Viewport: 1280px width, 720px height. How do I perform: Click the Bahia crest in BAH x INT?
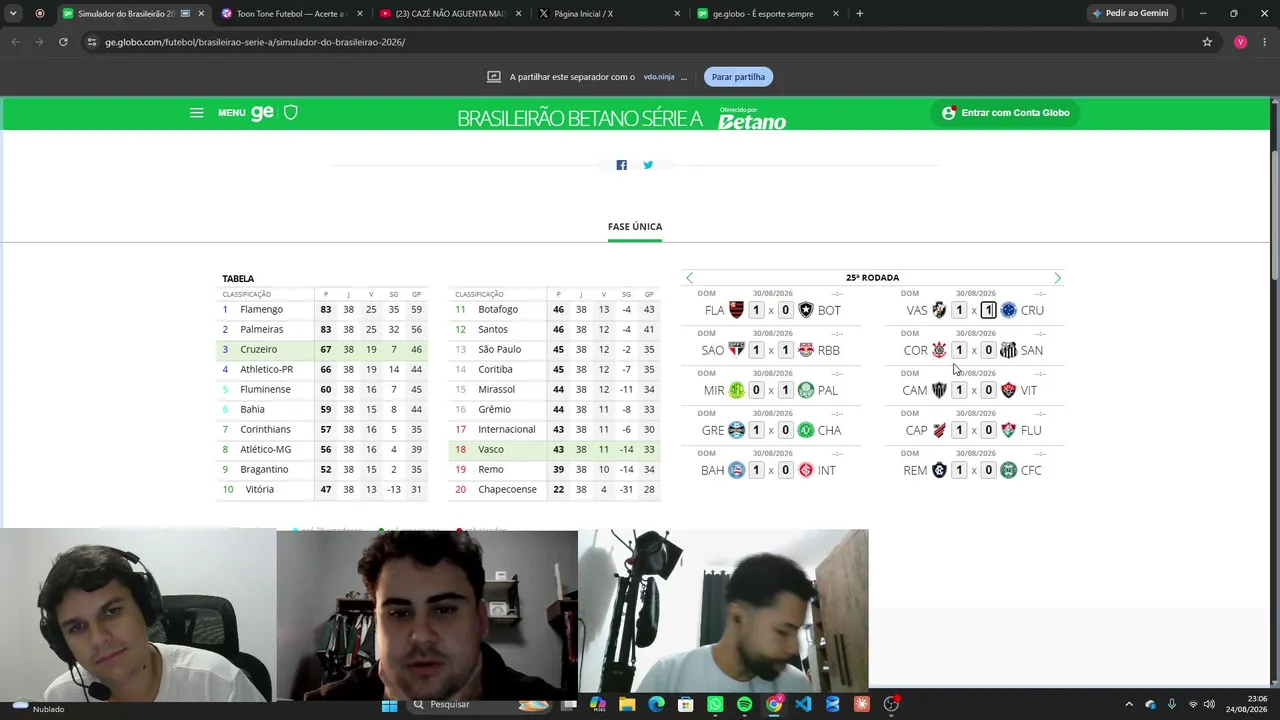pyautogui.click(x=736, y=470)
